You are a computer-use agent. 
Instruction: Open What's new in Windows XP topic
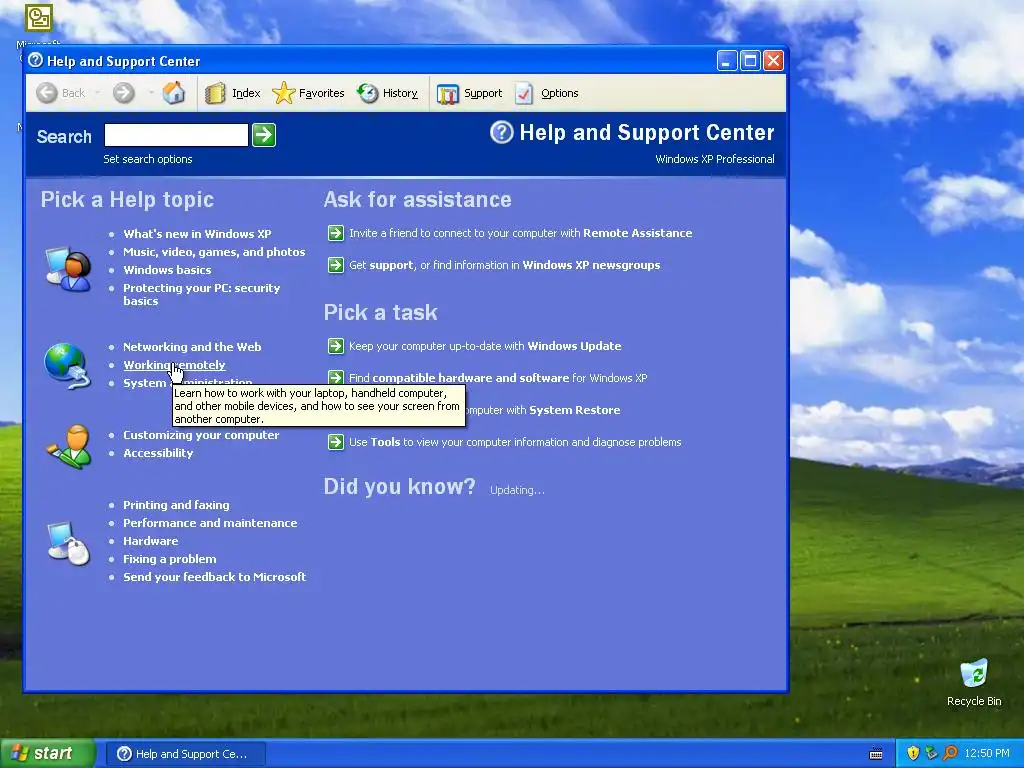point(197,234)
